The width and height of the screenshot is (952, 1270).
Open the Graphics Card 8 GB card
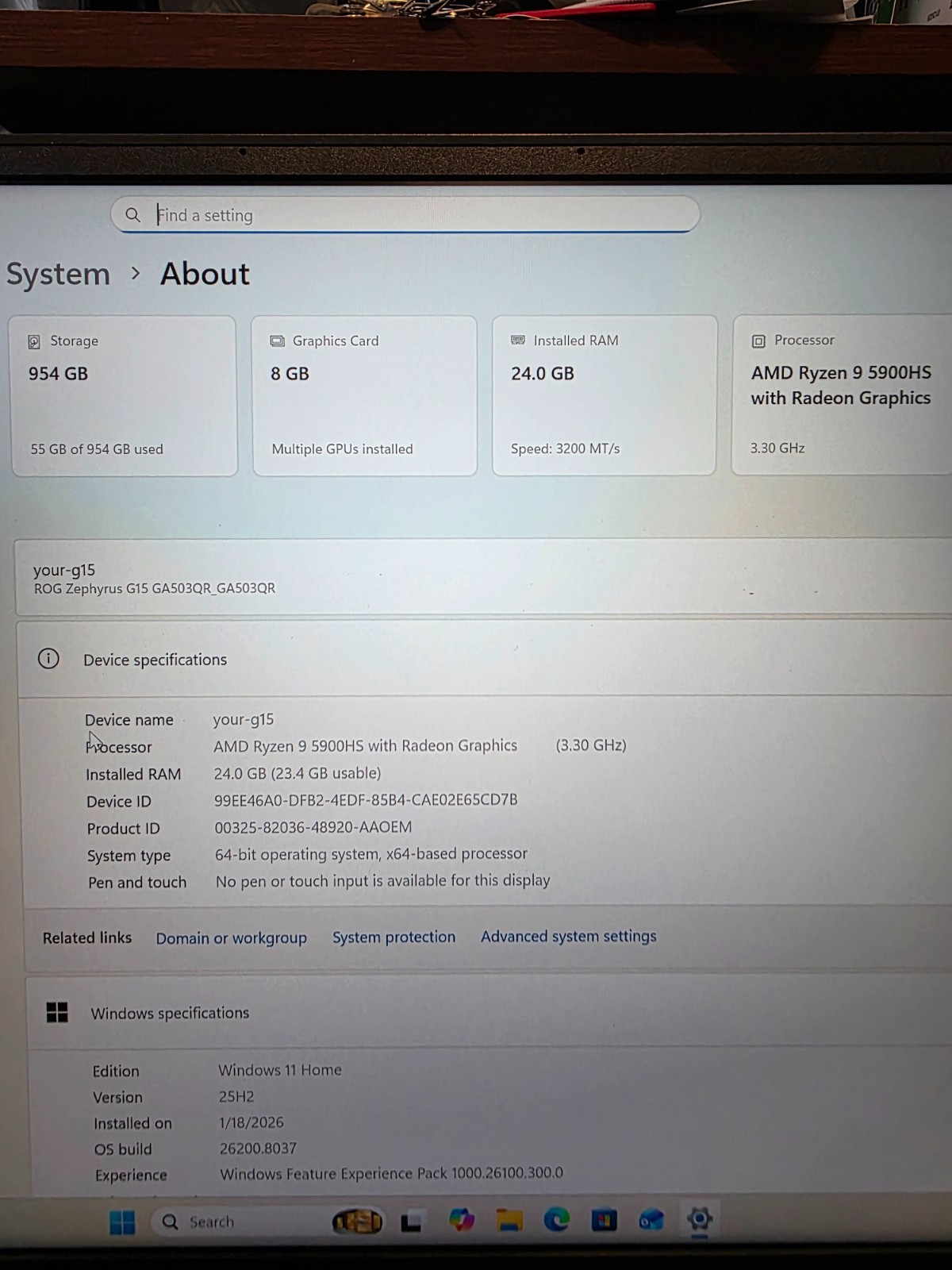(365, 396)
